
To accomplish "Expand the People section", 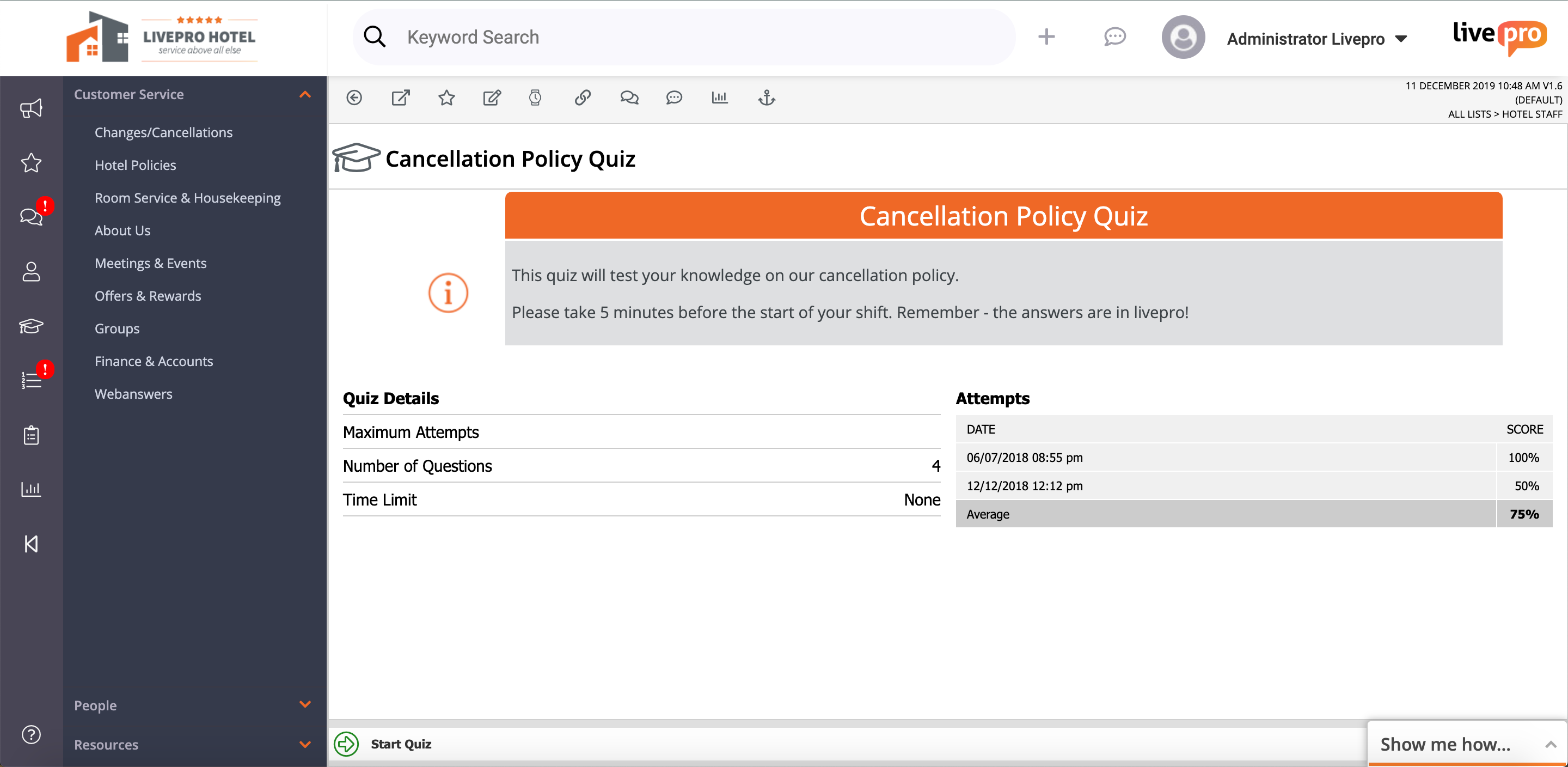I will (x=305, y=705).
